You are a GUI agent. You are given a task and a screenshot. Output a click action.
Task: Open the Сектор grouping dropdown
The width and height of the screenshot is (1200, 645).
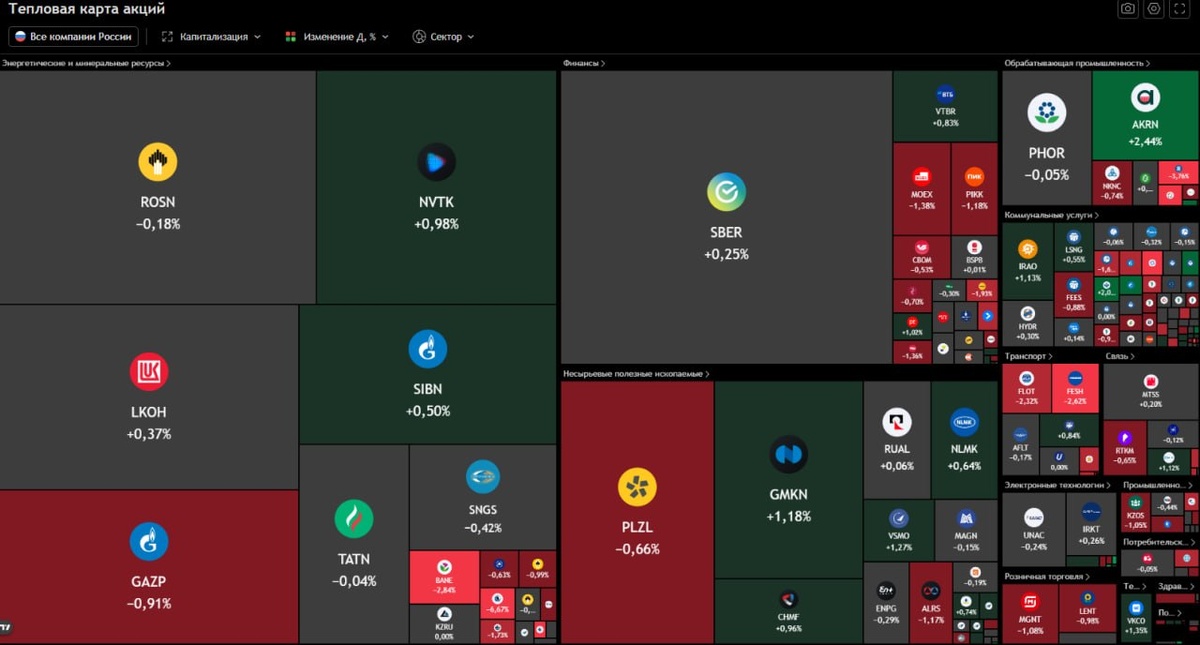pyautogui.click(x=443, y=37)
